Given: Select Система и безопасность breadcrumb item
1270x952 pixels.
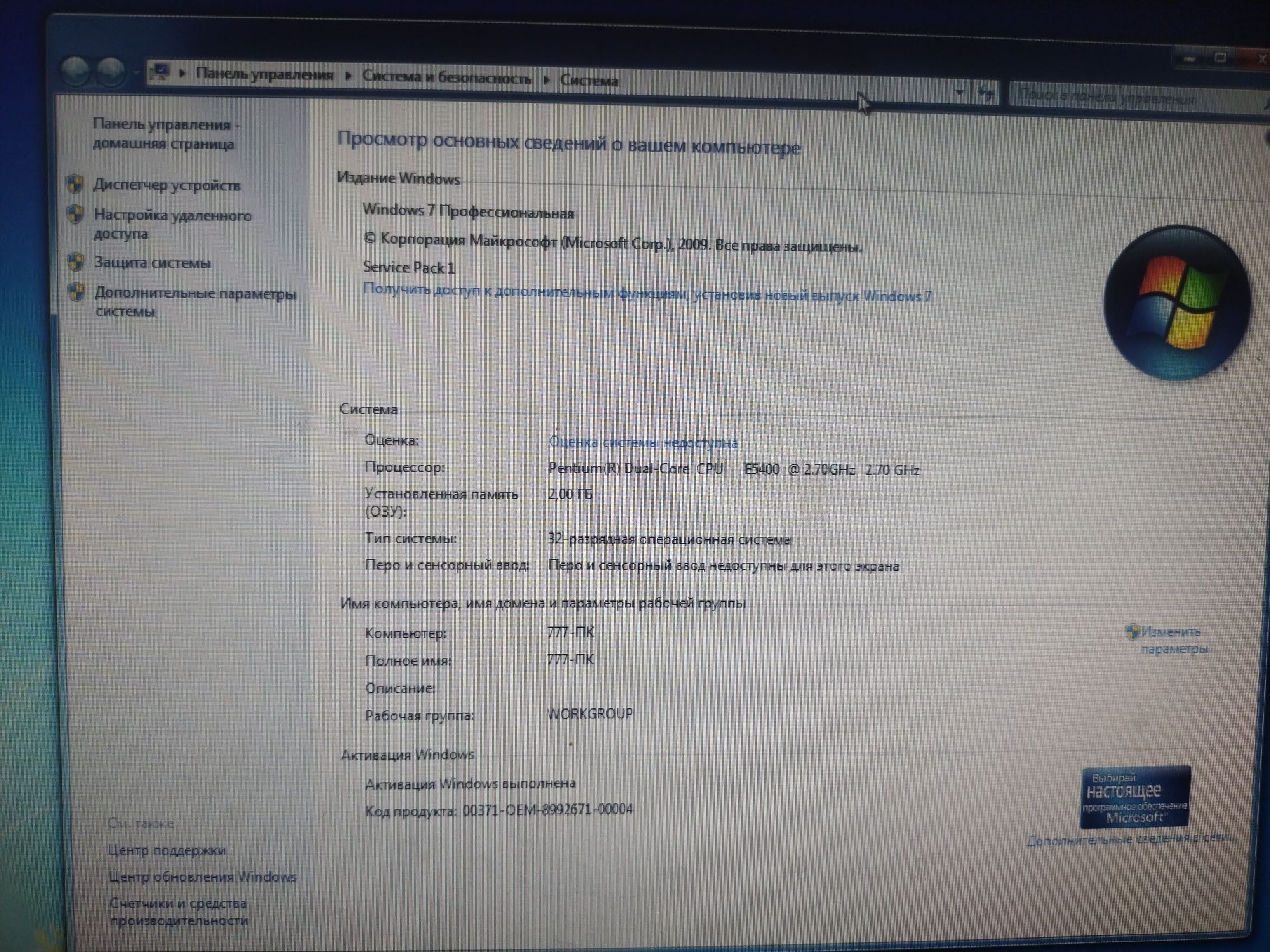Looking at the screenshot, I should pos(446,77).
